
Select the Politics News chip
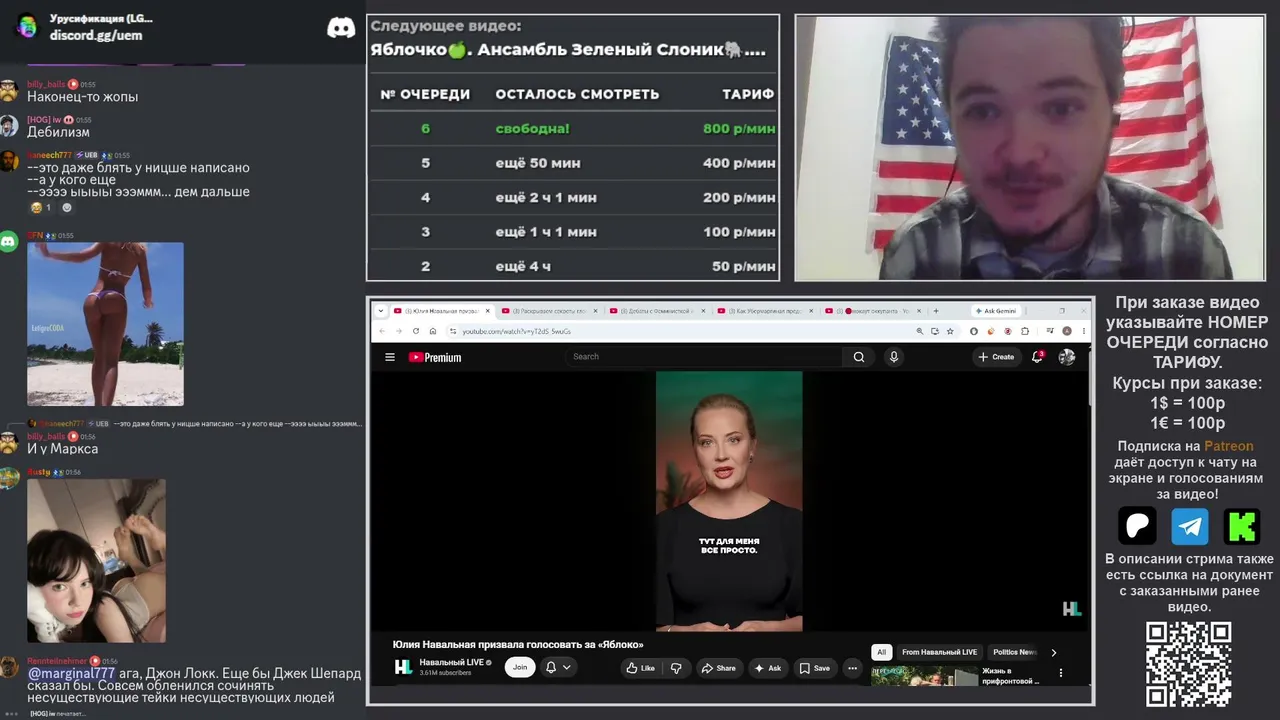point(1013,652)
